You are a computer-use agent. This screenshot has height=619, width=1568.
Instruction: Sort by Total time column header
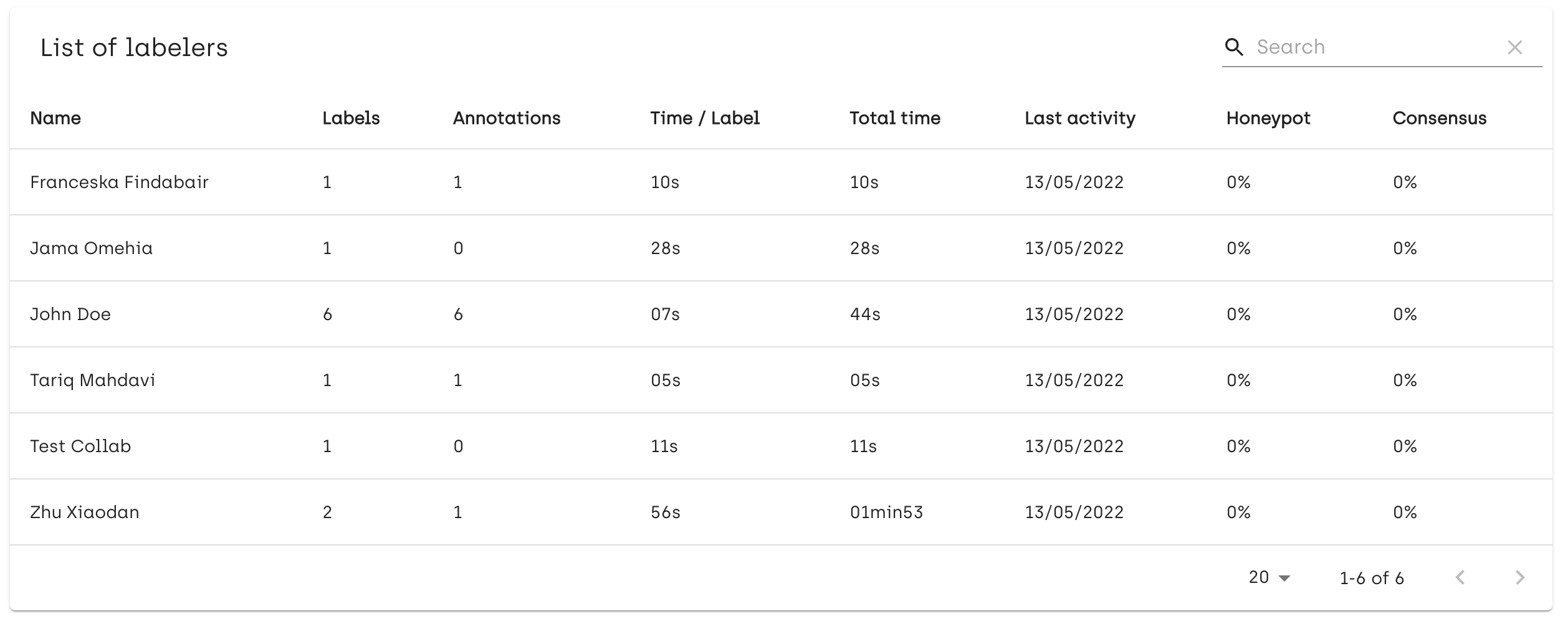(895, 118)
